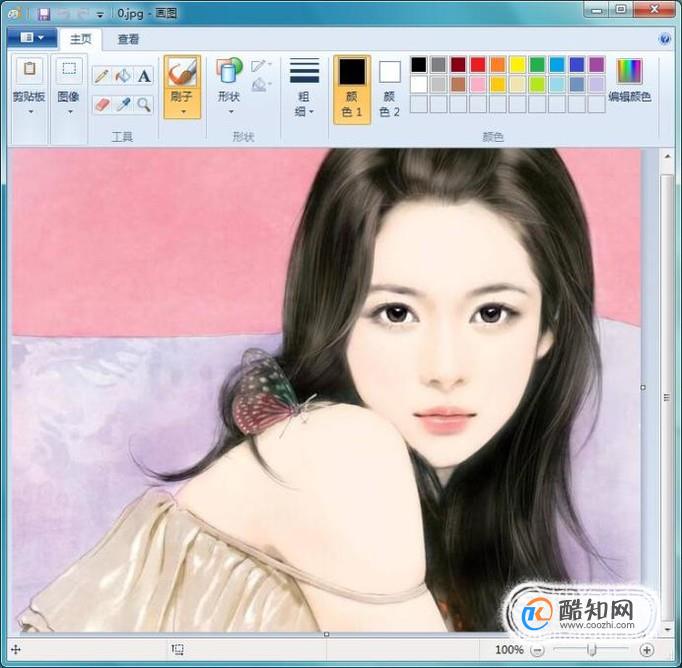This screenshot has width=682, height=668.
Task: Pick the orange palette color
Action: click(x=498, y=65)
